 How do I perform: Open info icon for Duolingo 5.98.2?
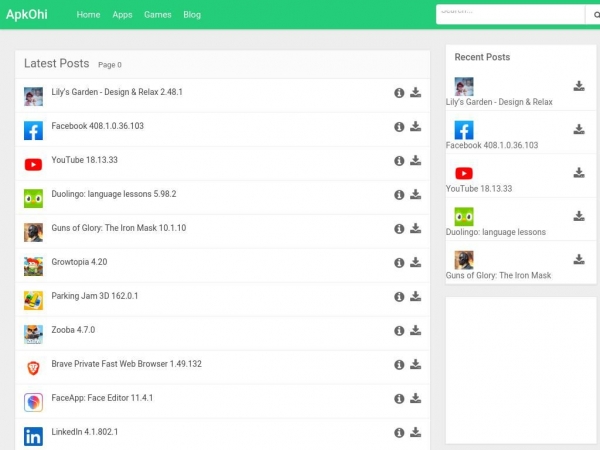[x=399, y=195]
